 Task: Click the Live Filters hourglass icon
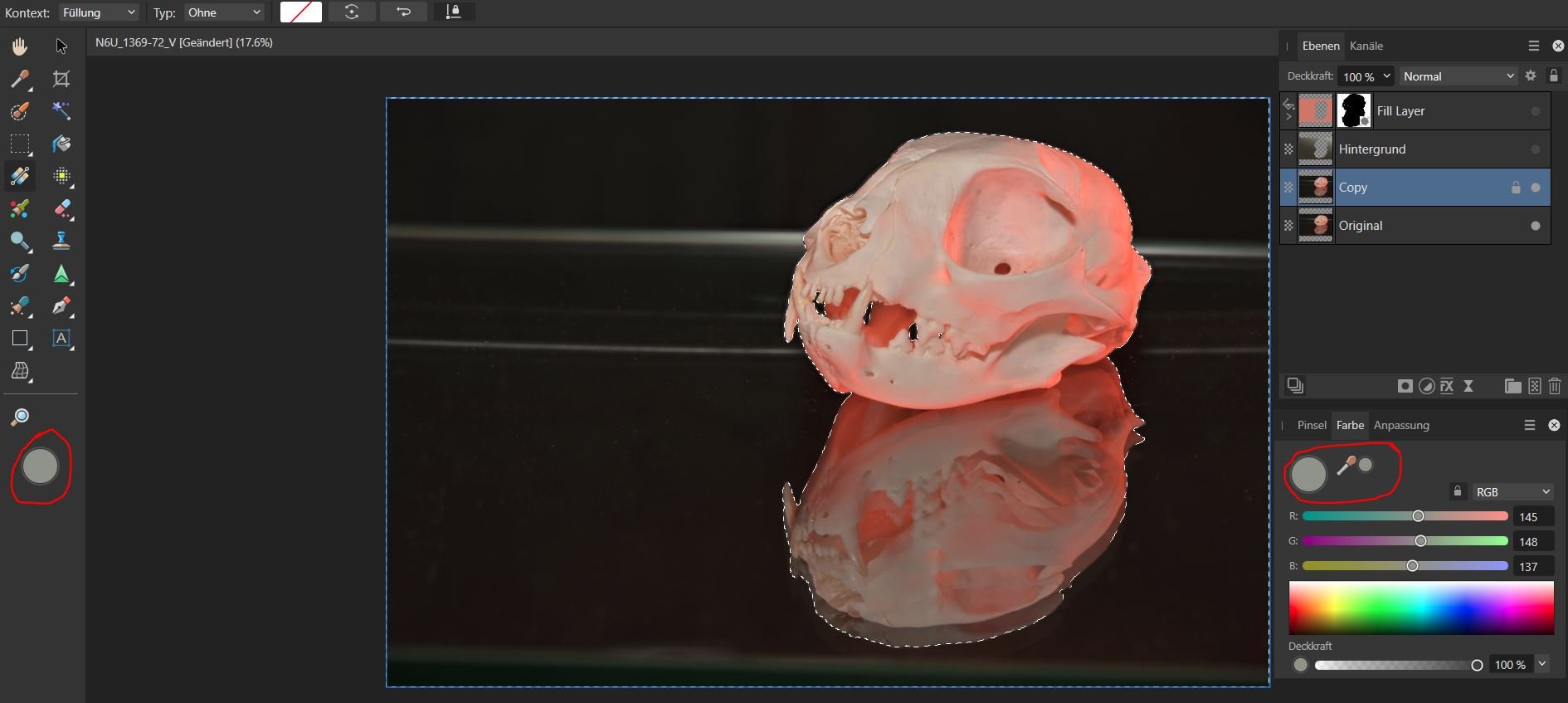click(x=1468, y=386)
